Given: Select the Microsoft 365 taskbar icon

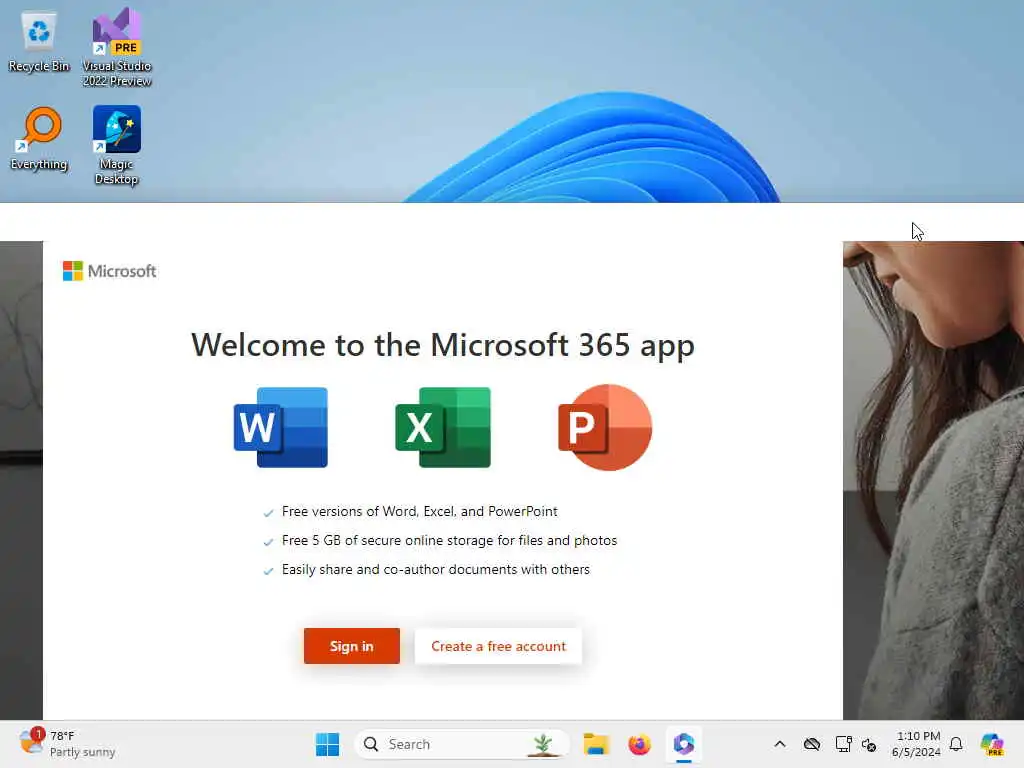Looking at the screenshot, I should (x=683, y=744).
